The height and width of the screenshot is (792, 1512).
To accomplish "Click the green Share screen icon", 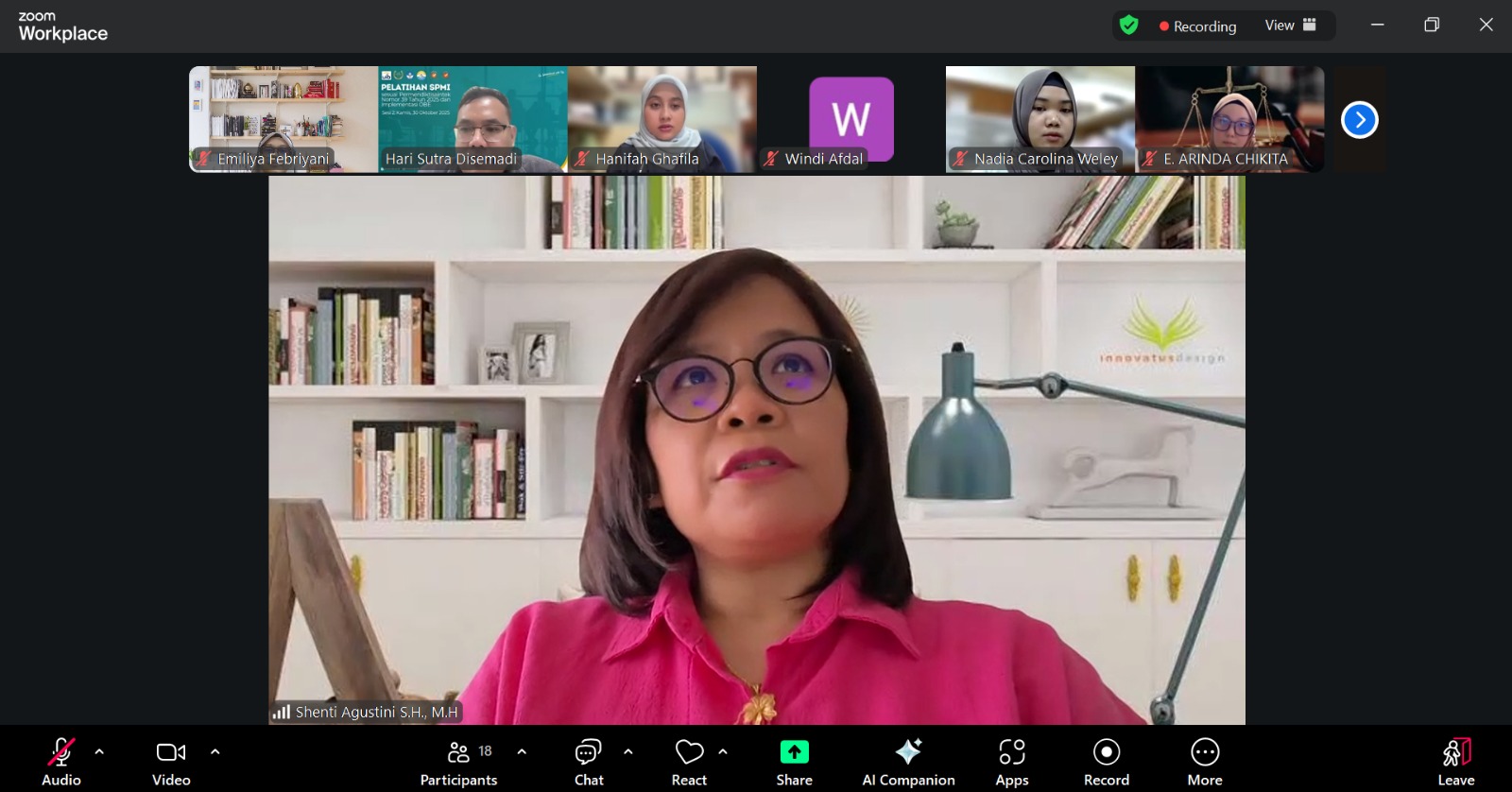I will [x=794, y=752].
